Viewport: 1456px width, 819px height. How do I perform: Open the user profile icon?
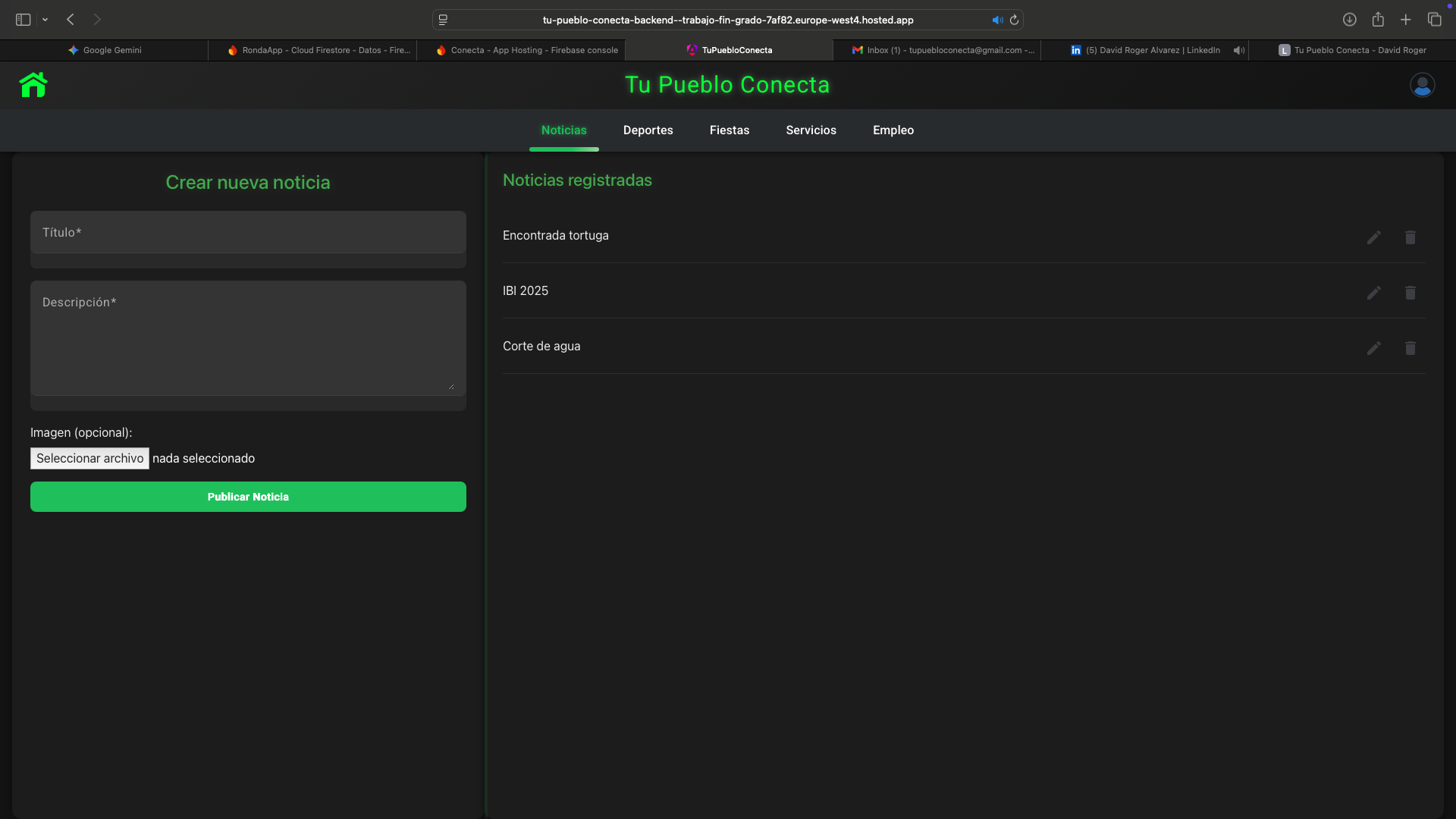(1422, 84)
